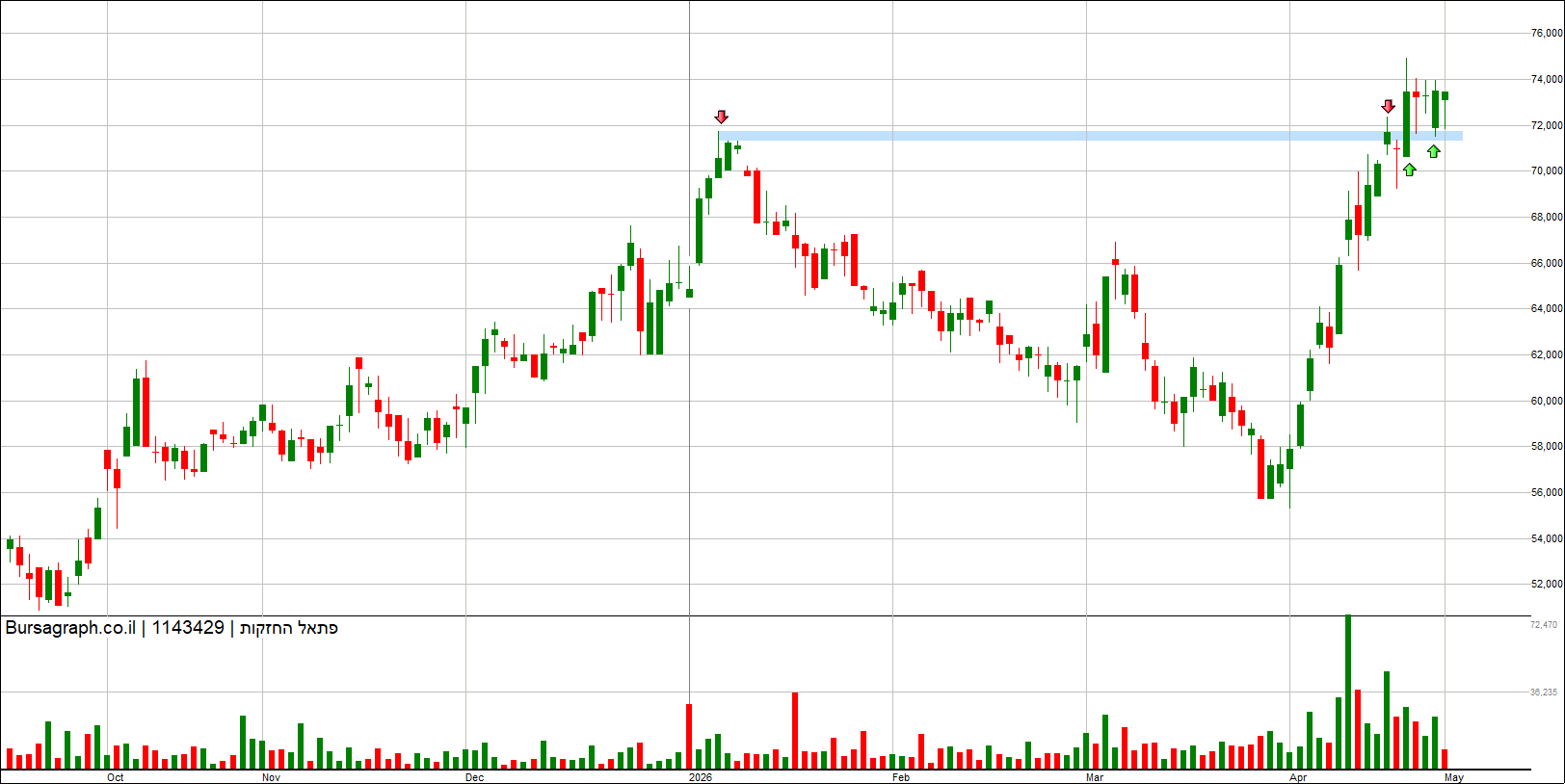
Task: Click the 64,000 price axis label
Action: pyautogui.click(x=1546, y=308)
